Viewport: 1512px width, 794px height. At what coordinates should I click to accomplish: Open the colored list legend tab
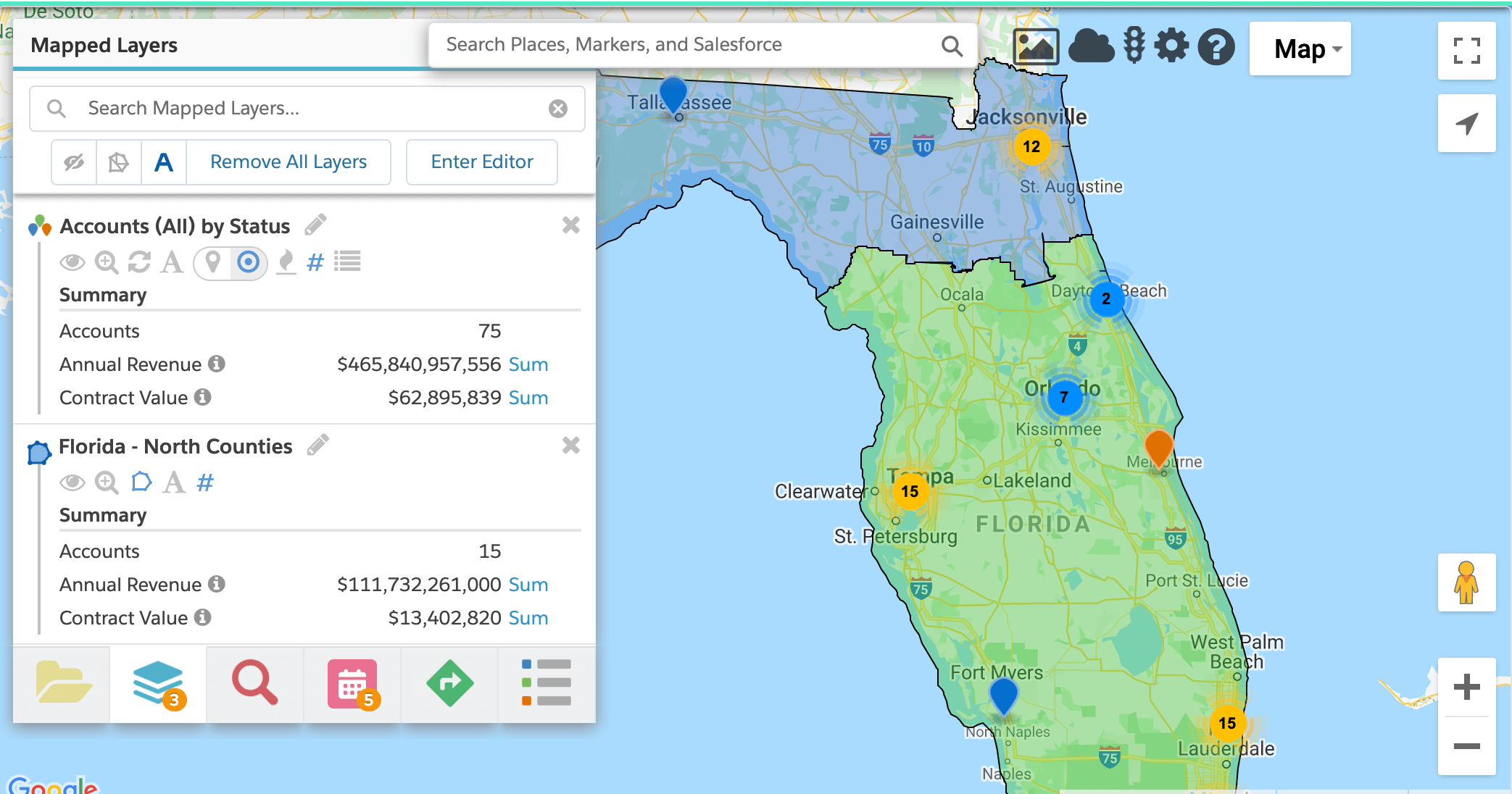547,683
